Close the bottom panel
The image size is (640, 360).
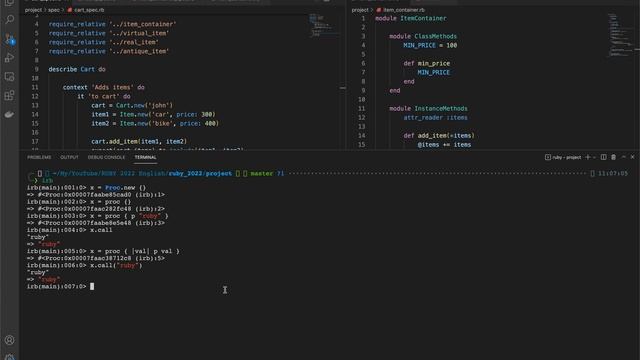[x=632, y=157]
